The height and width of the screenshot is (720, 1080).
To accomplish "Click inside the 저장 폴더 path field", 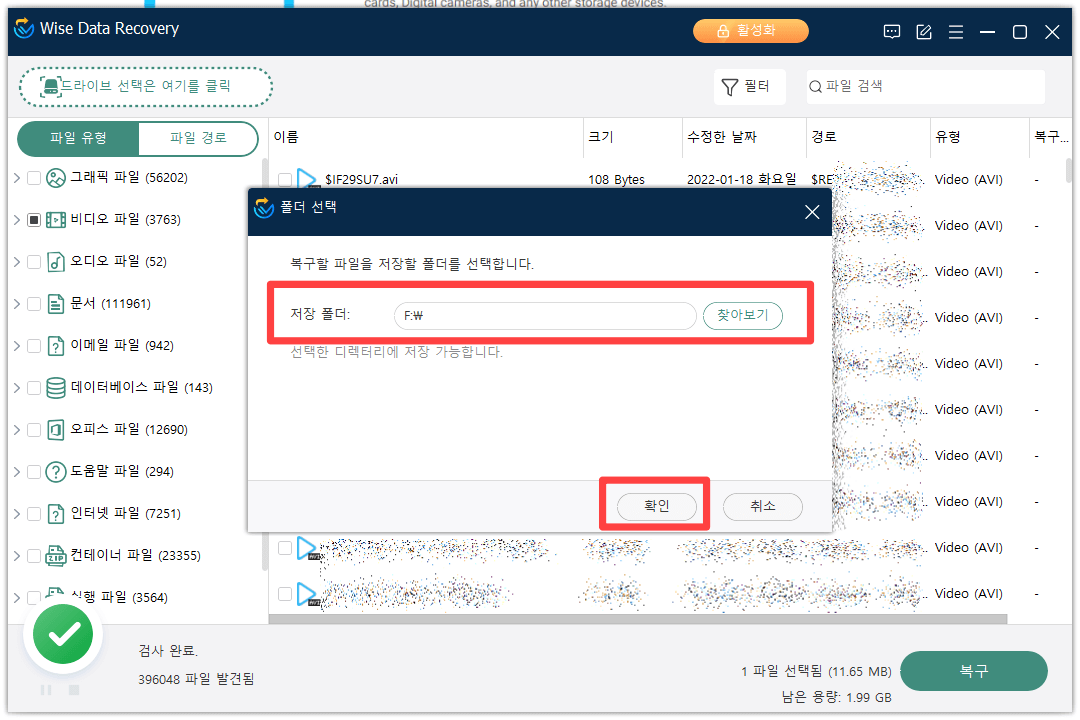I will click(545, 315).
